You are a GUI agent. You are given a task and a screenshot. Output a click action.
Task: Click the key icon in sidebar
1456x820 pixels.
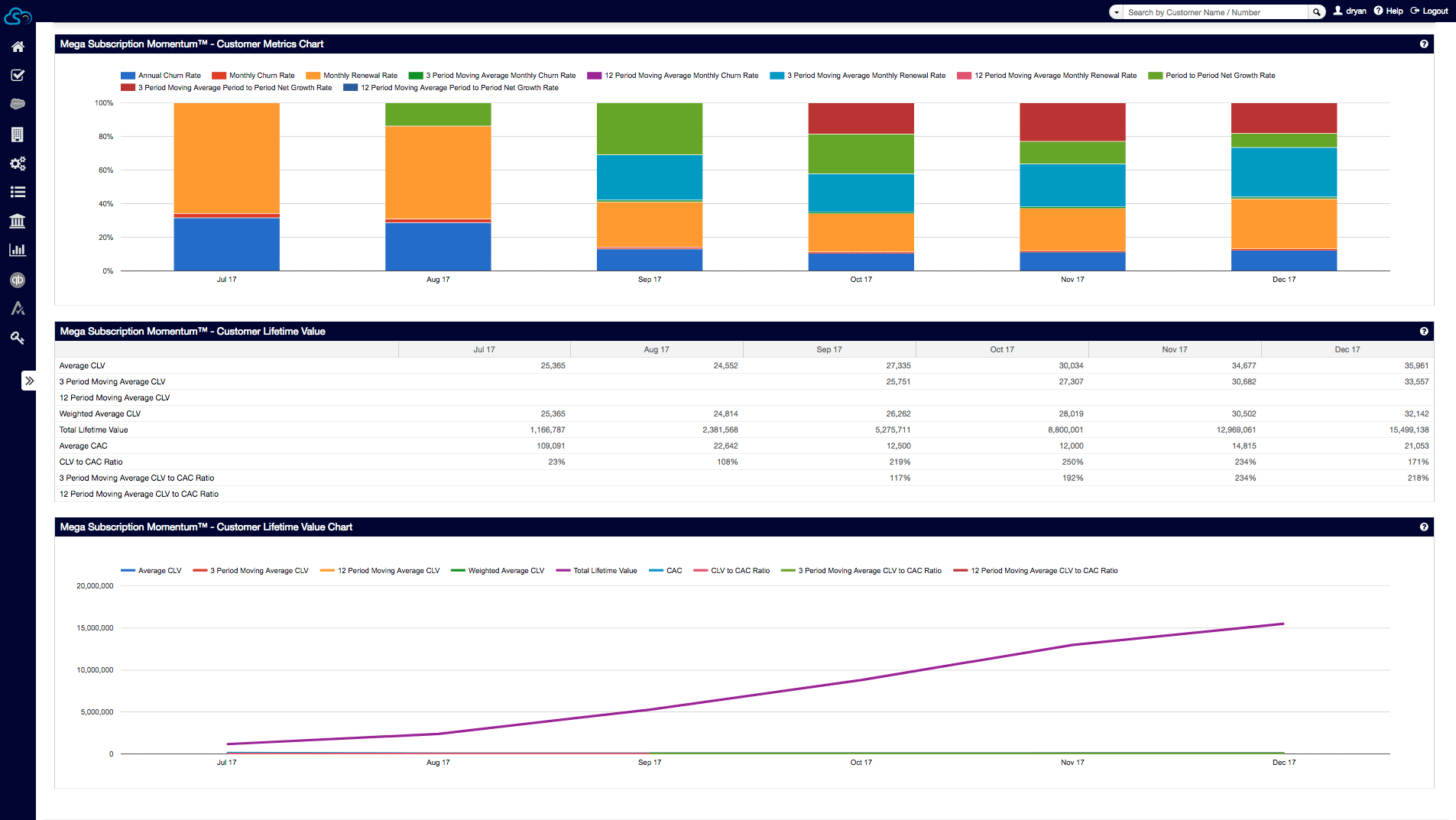pyautogui.click(x=18, y=338)
